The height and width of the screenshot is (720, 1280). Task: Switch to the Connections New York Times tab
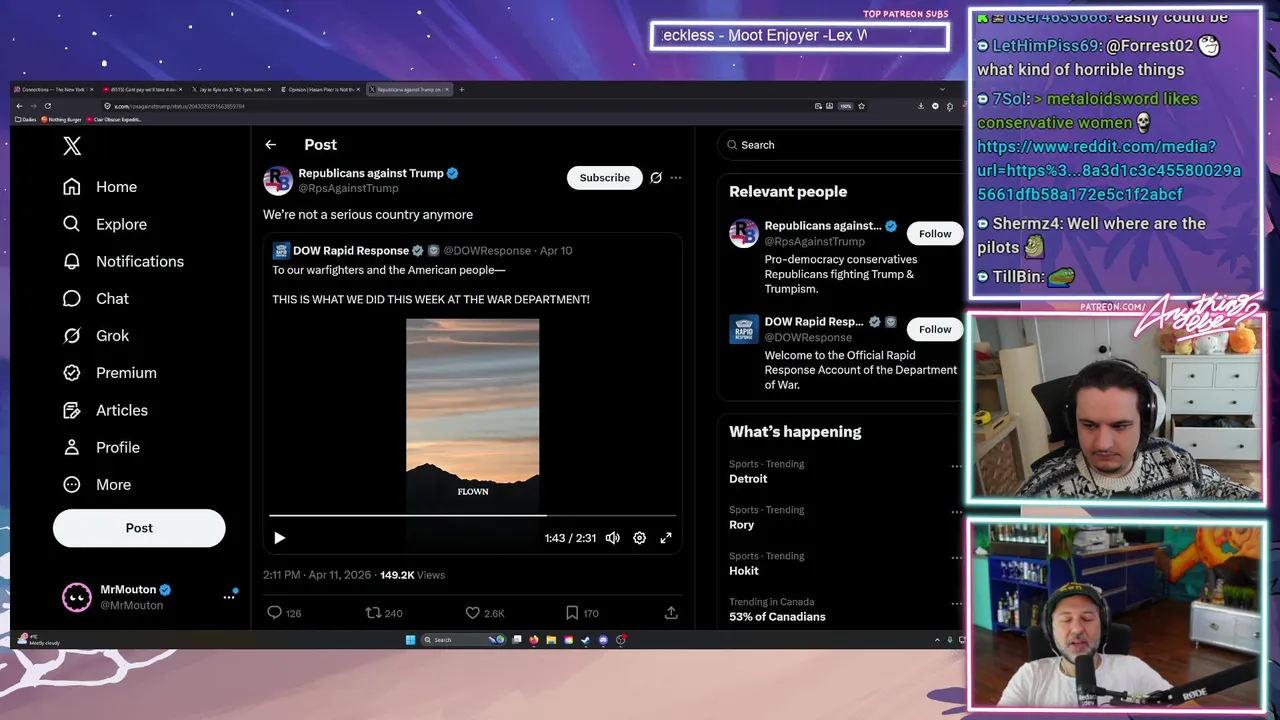(53, 89)
